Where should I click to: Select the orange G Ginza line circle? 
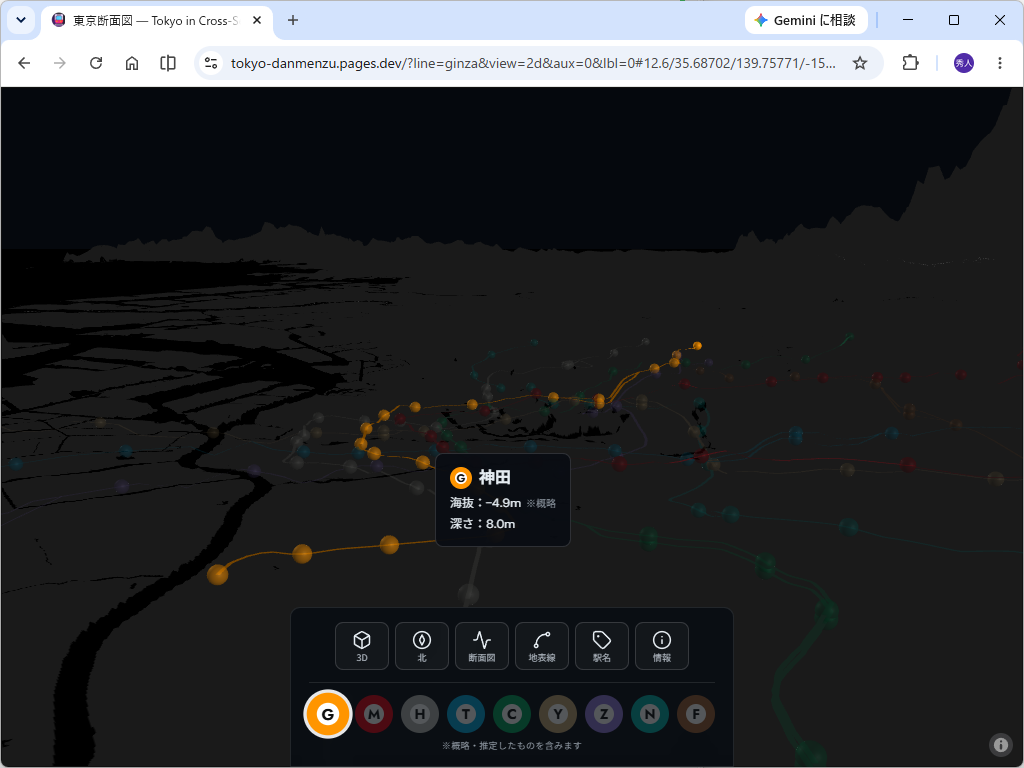point(328,714)
